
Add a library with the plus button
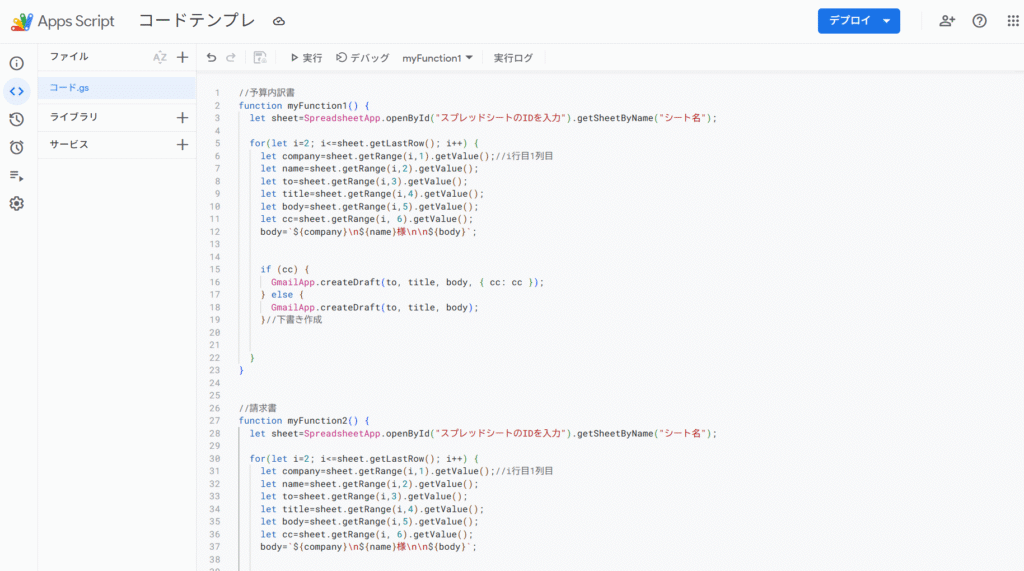tap(182, 117)
